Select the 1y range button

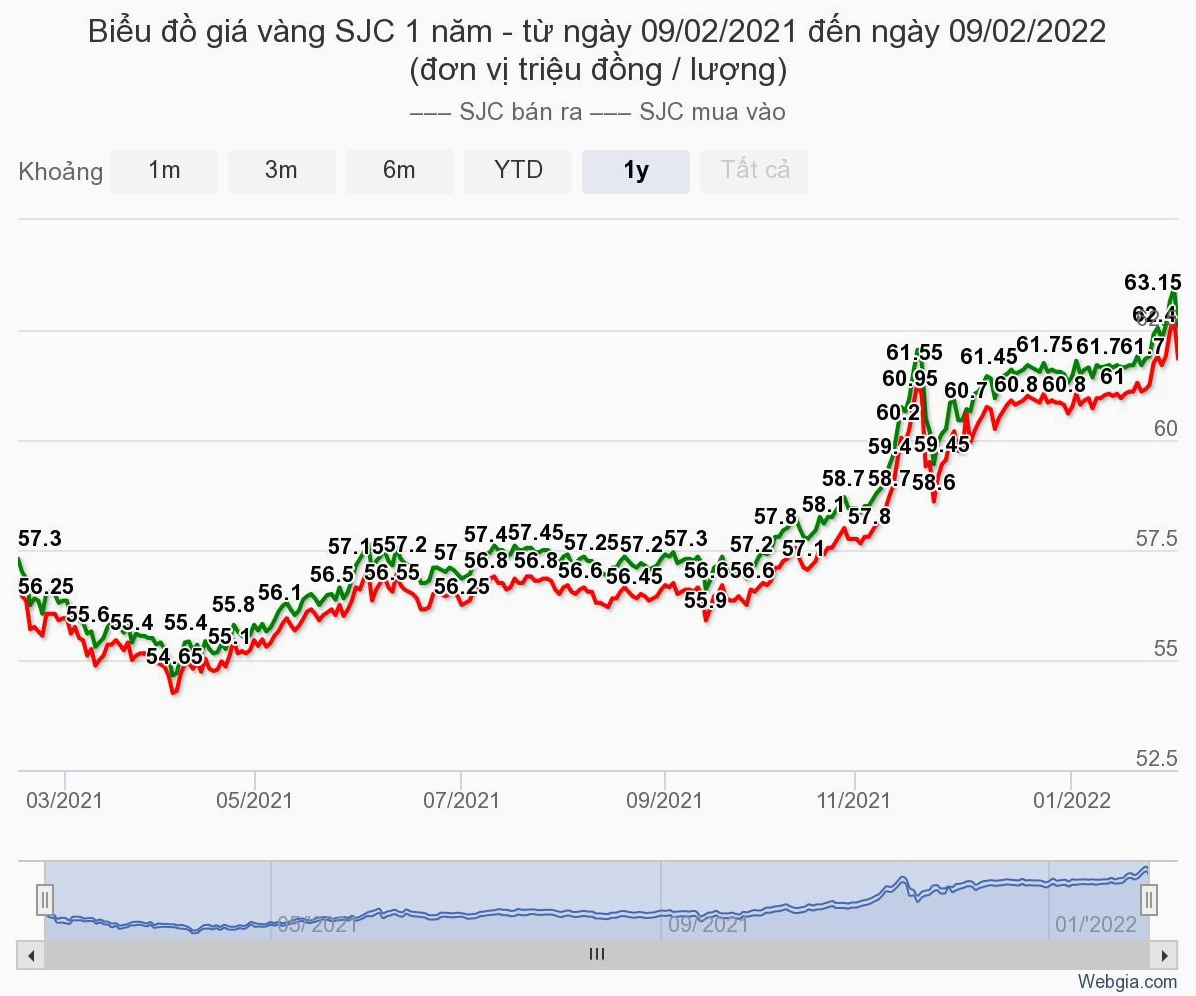coord(636,171)
